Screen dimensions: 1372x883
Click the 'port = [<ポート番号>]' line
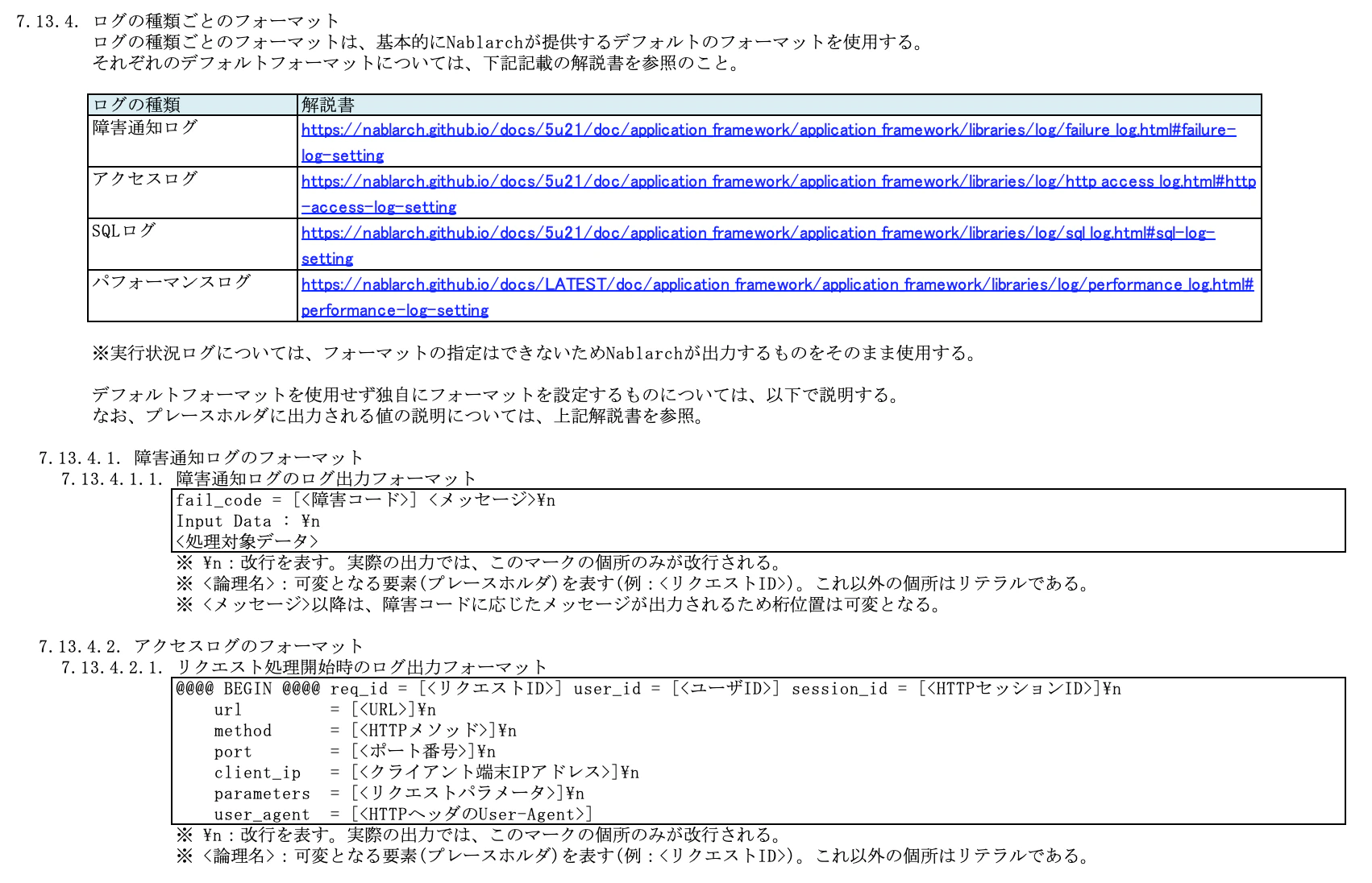355,752
